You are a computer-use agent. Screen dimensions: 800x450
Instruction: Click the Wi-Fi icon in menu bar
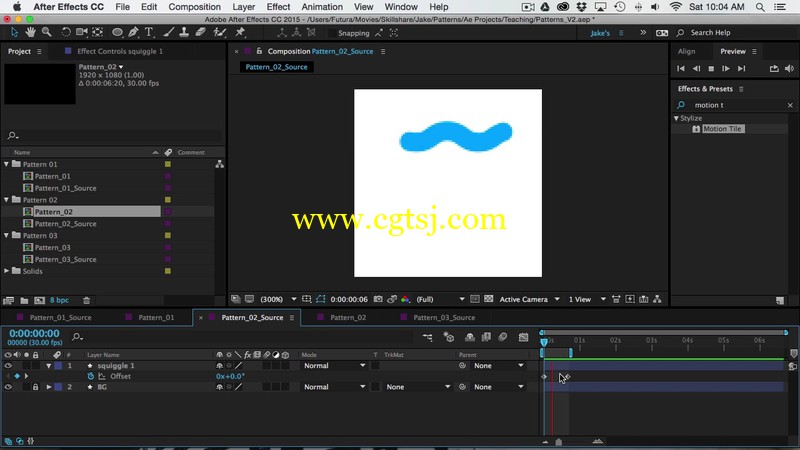point(676,7)
